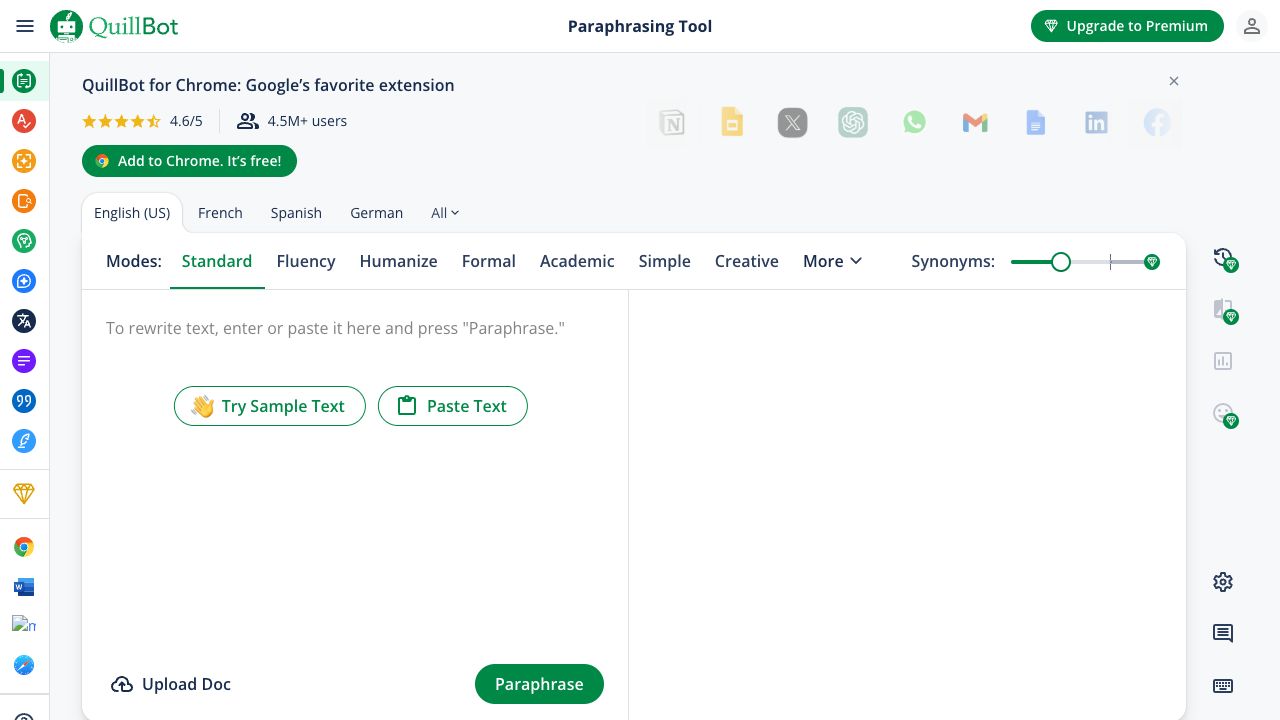This screenshot has width=1280, height=720.
Task: Select the French language tab
Action: (x=220, y=213)
